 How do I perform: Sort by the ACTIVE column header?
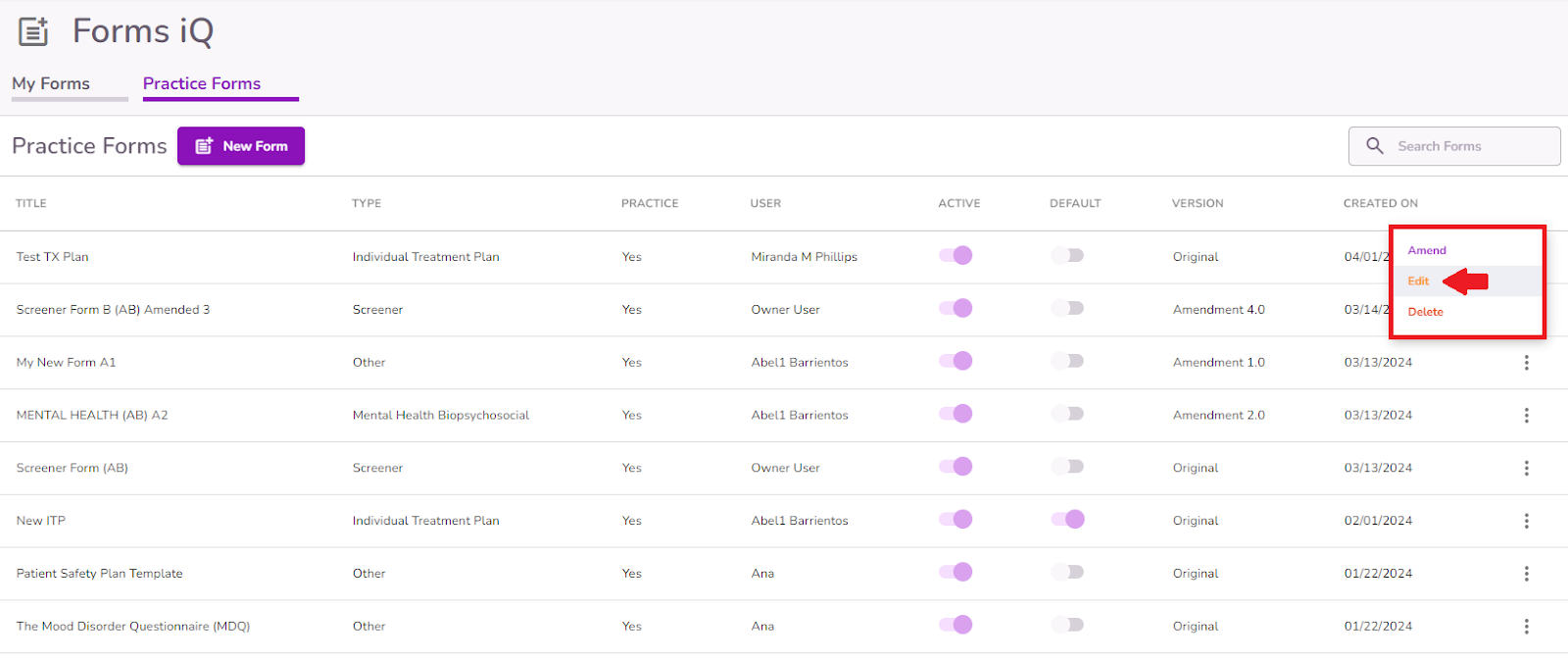coord(959,204)
